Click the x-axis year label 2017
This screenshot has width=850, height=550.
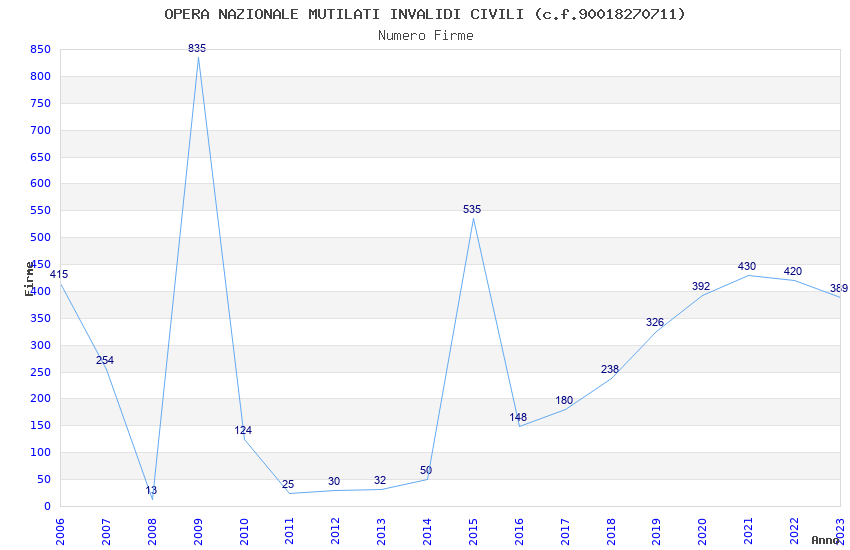565,532
